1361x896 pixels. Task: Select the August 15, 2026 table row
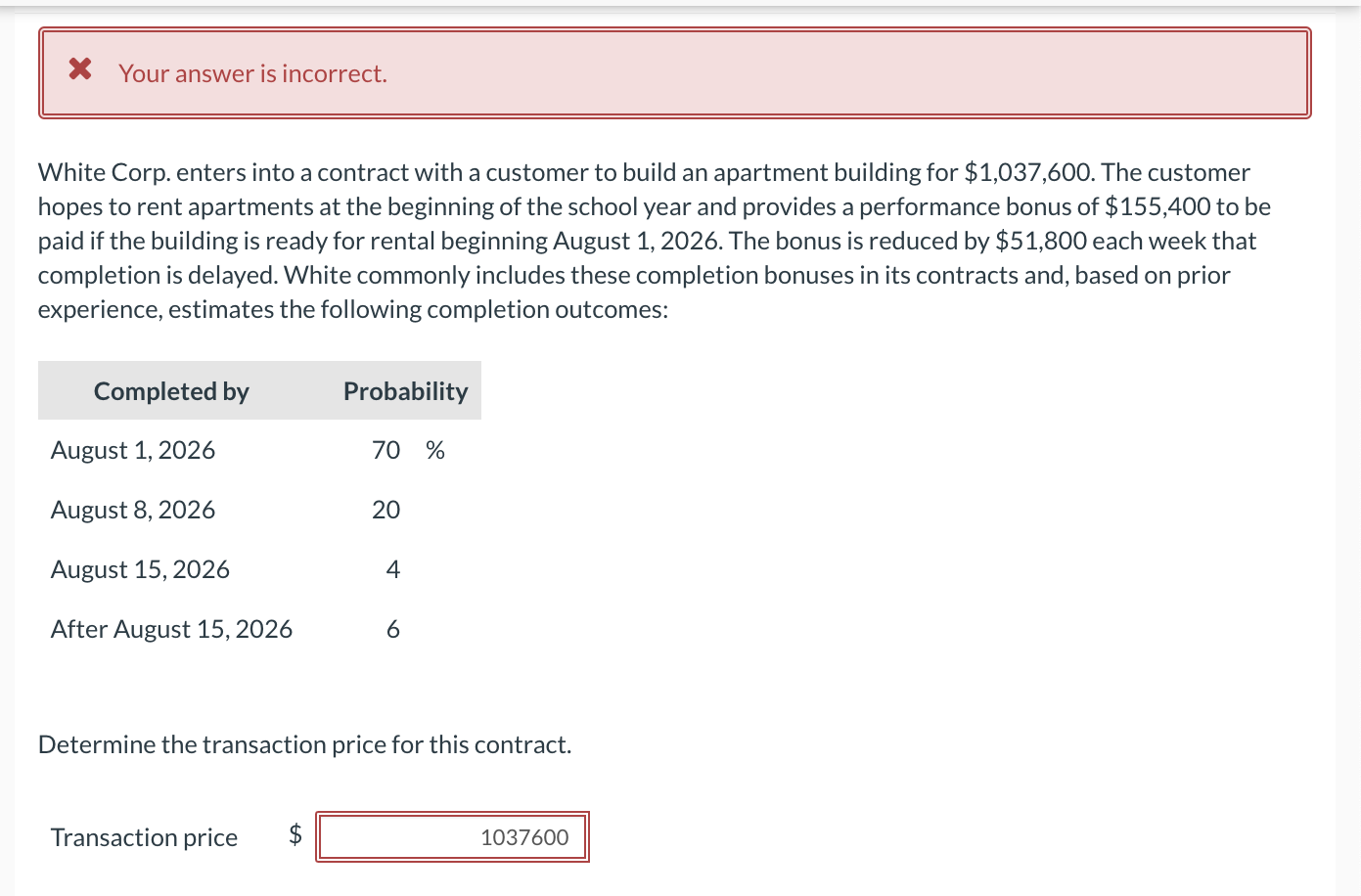(x=245, y=568)
